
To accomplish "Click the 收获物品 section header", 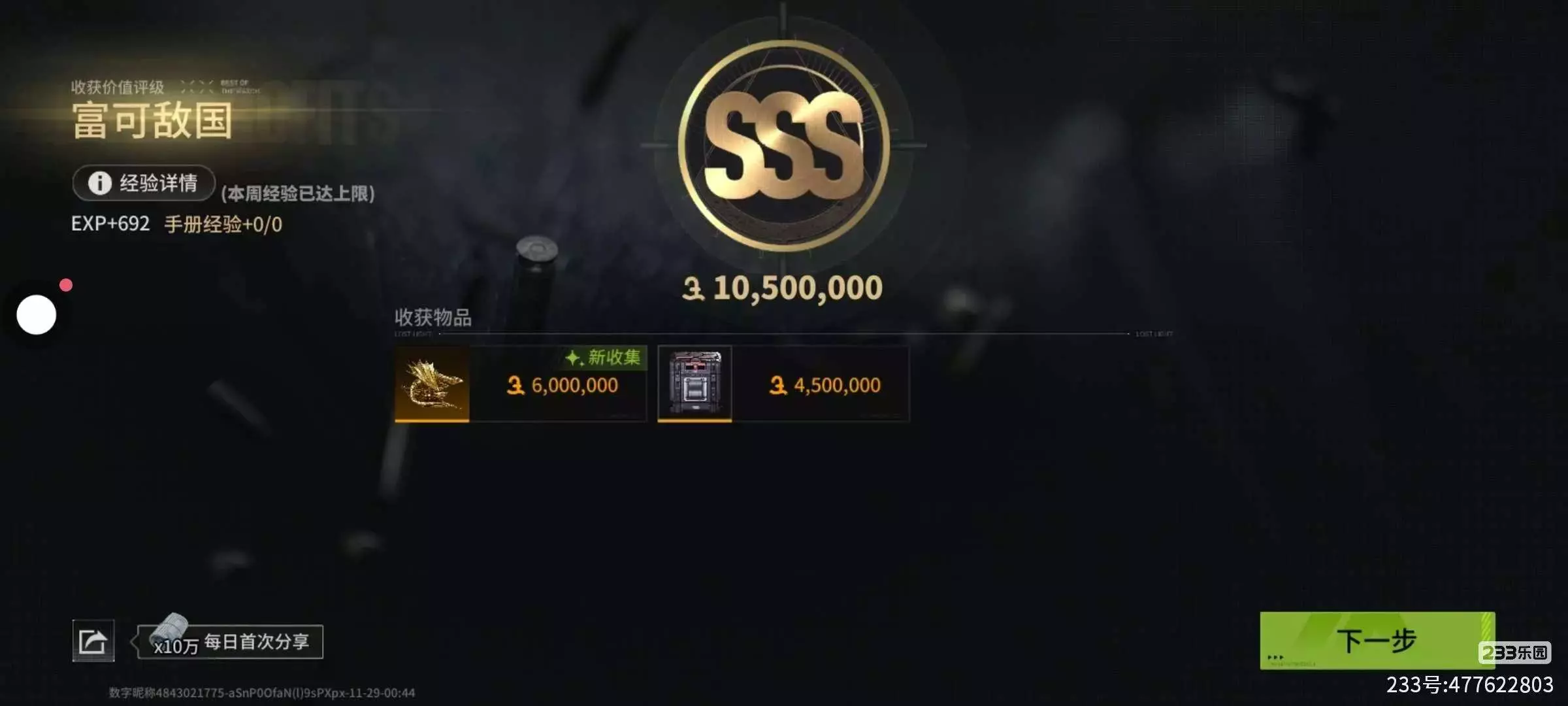I will (433, 318).
